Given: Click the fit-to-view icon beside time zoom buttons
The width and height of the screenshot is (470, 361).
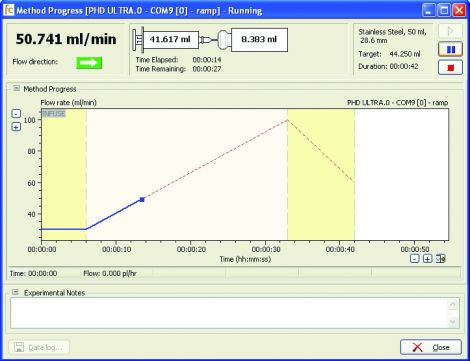Looking at the screenshot, I should tap(441, 258).
